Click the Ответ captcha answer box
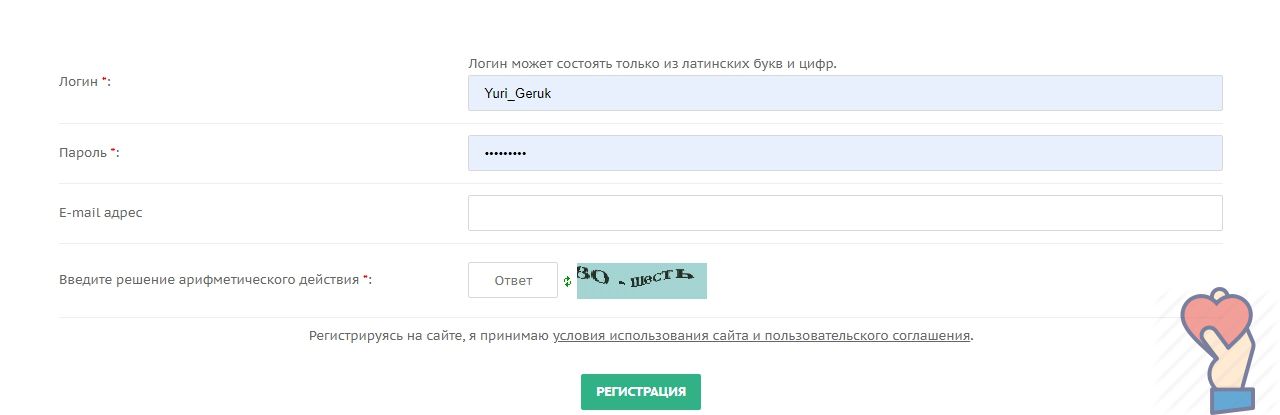The height and width of the screenshot is (415, 1280). [x=513, y=280]
